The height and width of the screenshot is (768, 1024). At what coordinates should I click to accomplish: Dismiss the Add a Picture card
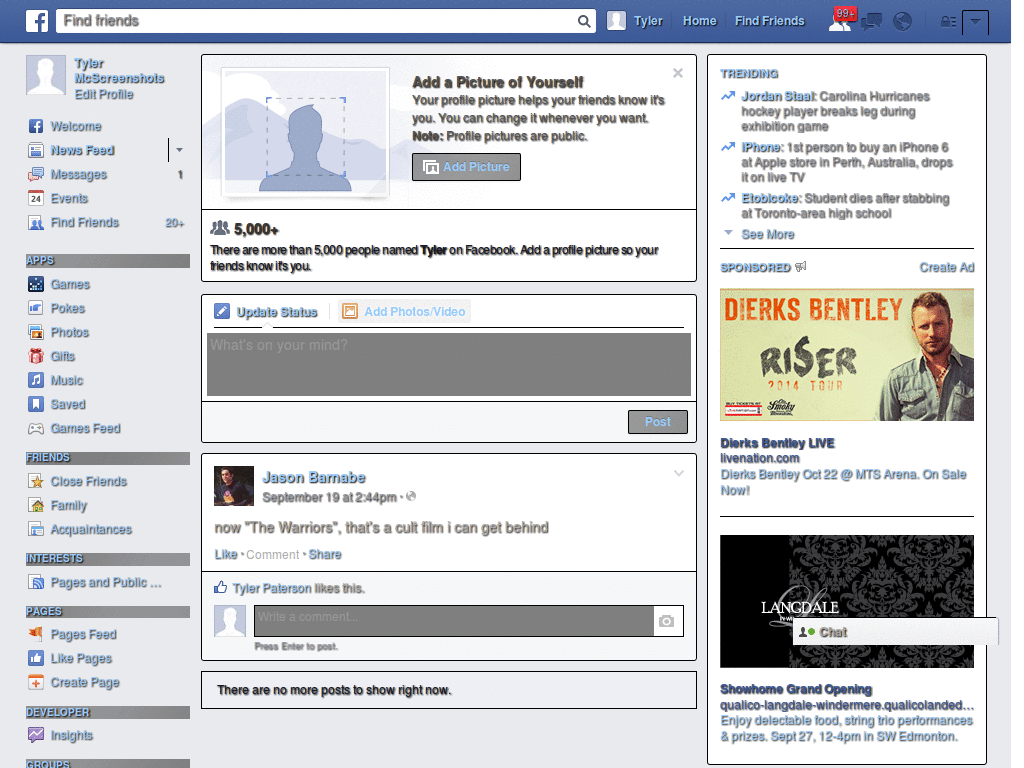coord(678,73)
